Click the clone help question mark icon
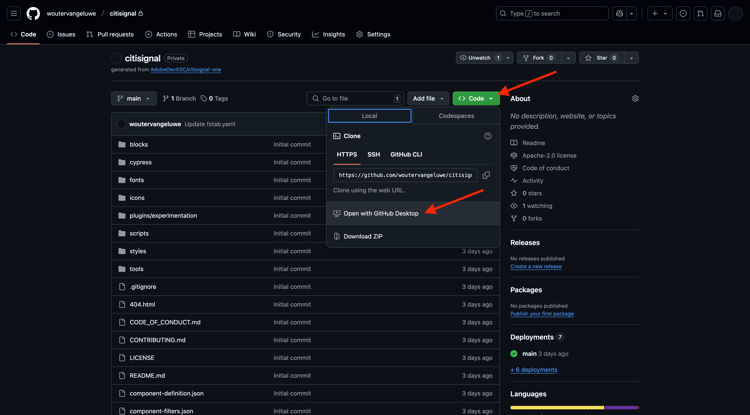Screen dimensions: 750x415 click(487, 136)
